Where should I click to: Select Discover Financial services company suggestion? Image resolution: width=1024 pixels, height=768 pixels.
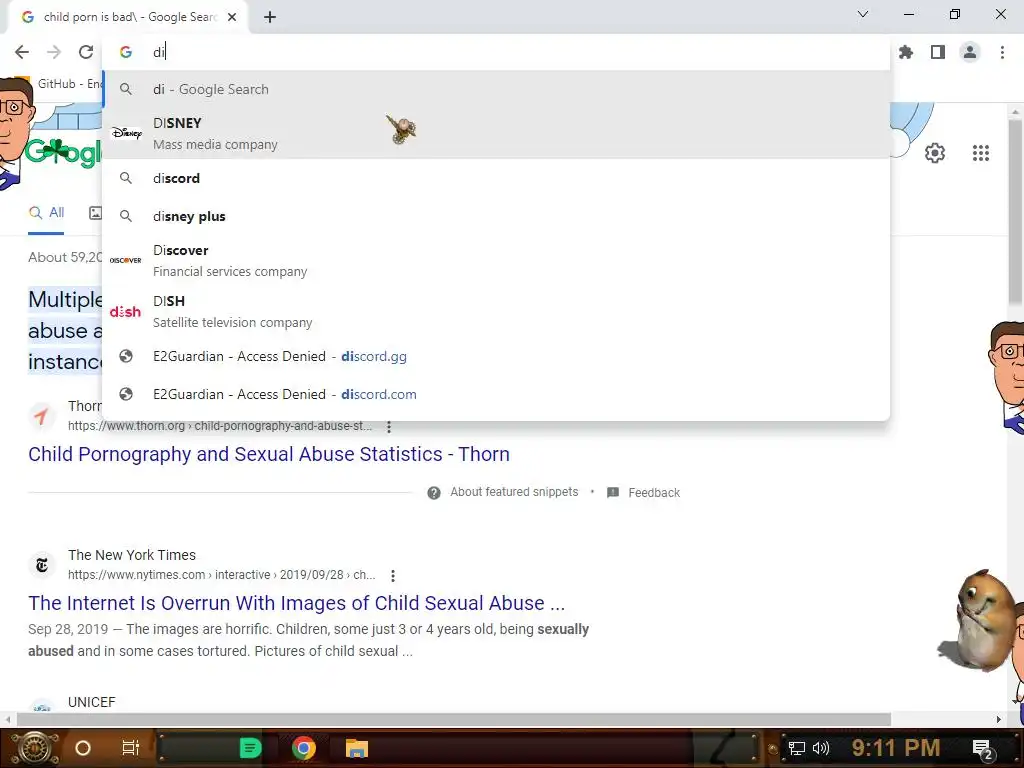496,261
